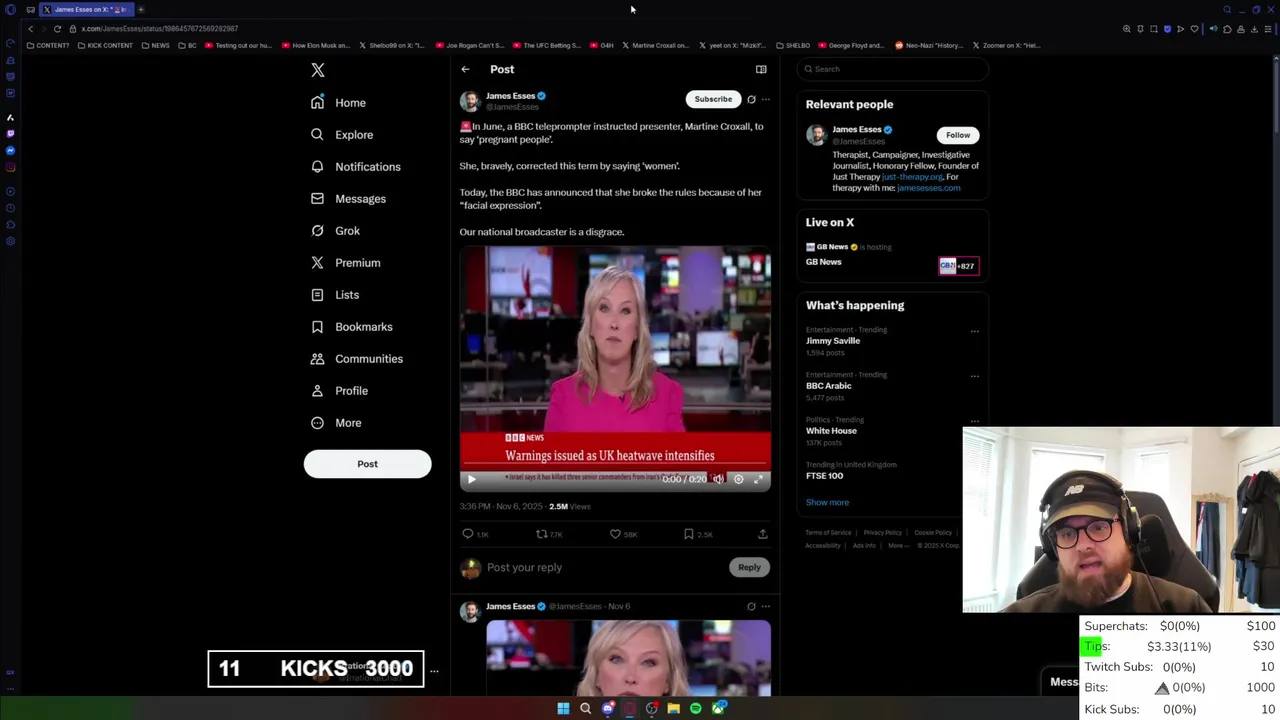The height and width of the screenshot is (720, 1280).
Task: Open the SHELBO bookmarks folder
Action: (x=792, y=45)
